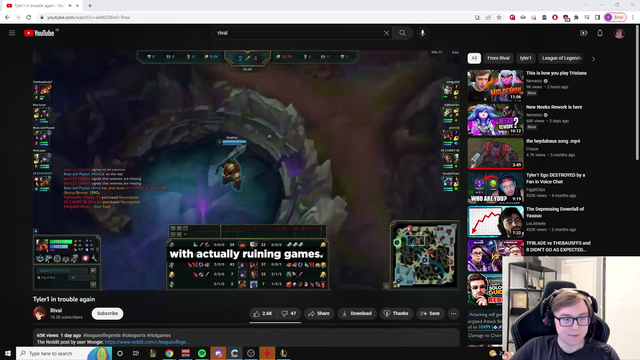This screenshot has height=360, width=640.
Task: Open YouTube notifications bell
Action: pyautogui.click(x=600, y=33)
